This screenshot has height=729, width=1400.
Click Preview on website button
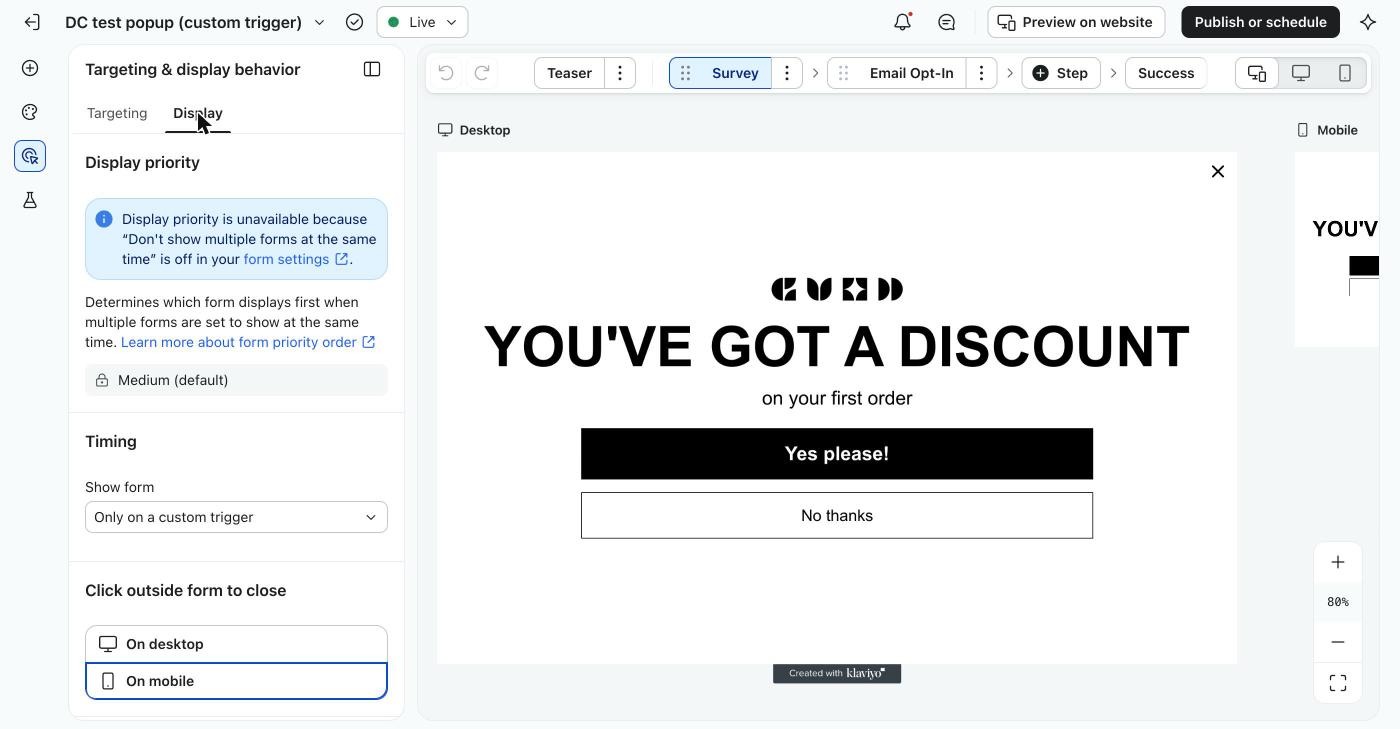point(1076,22)
